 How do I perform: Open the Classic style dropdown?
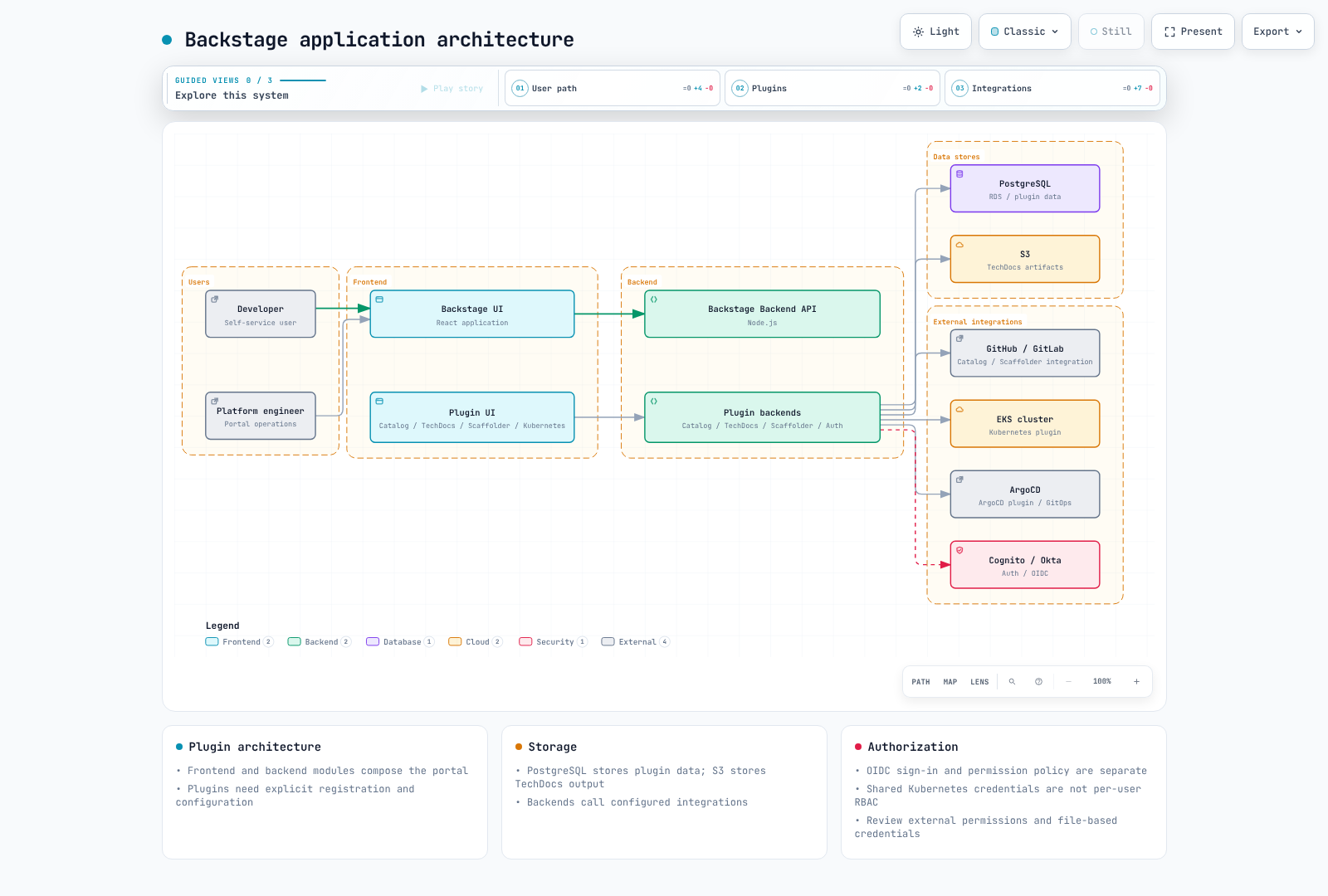[1025, 32]
